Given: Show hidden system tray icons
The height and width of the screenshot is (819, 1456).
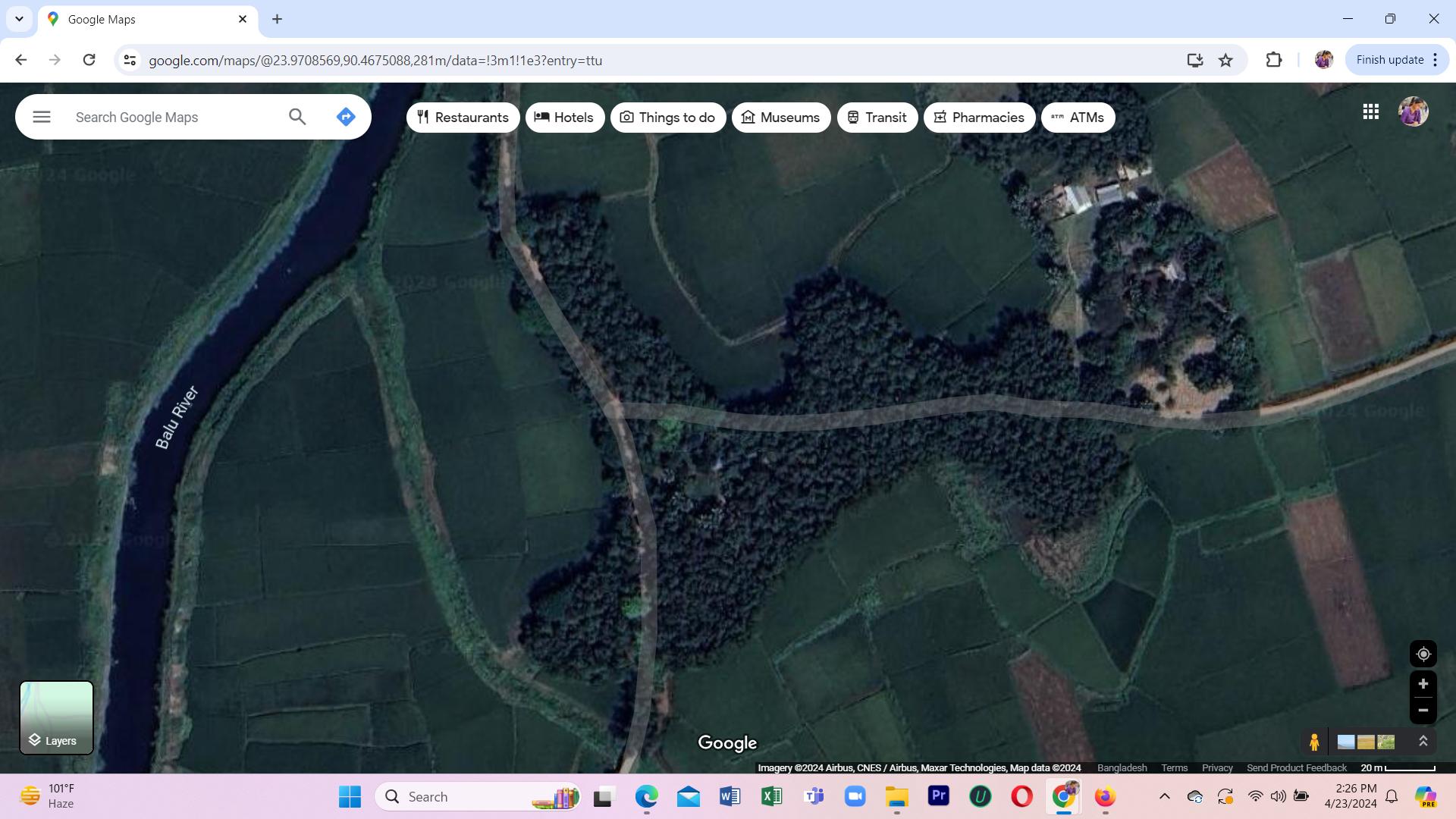Looking at the screenshot, I should tap(1165, 796).
